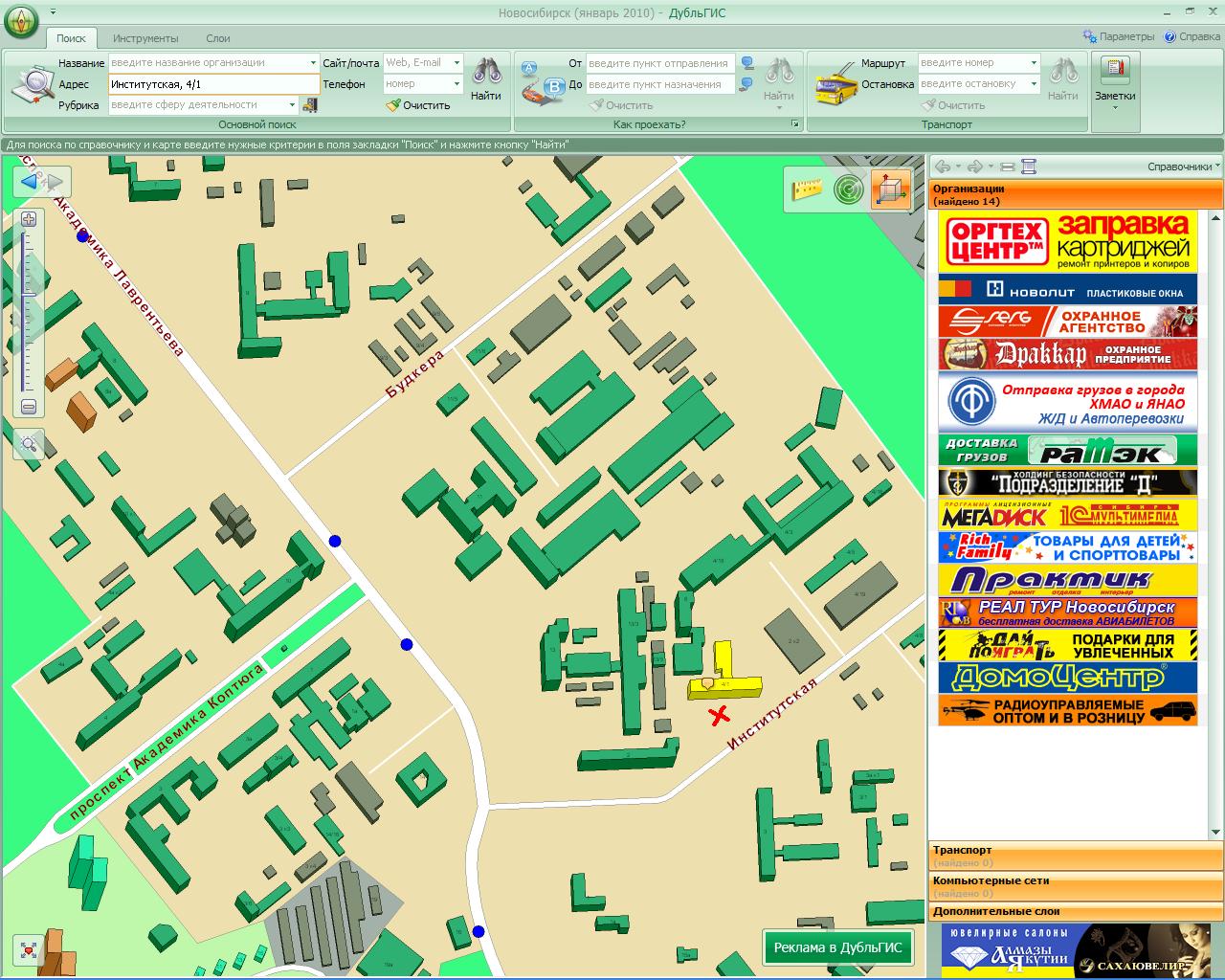Screen dimensions: 1225x980
Task: Click the Очистить button in main search
Action: click(418, 105)
